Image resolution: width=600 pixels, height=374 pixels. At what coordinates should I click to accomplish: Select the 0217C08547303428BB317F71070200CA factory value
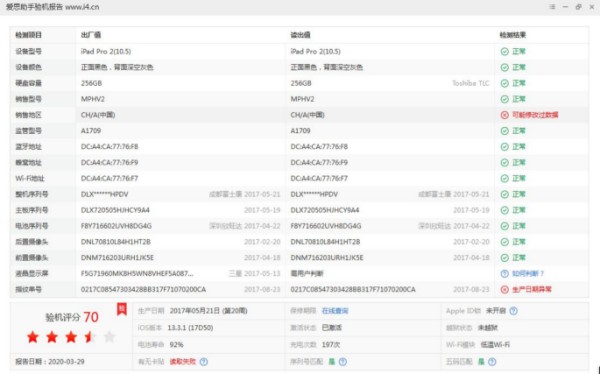[143, 289]
